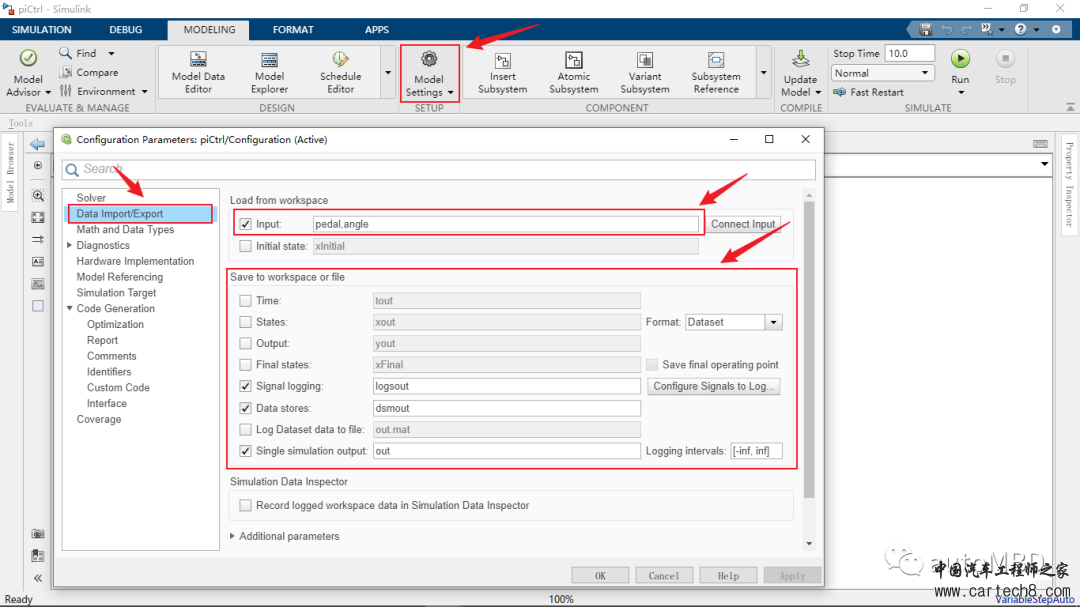
Task: Check Record logged workspace data option
Action: tap(245, 505)
